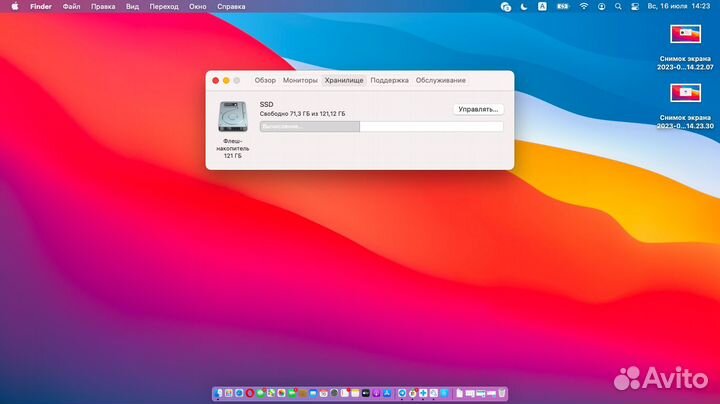720x404 pixels.
Task: Click the storage usage bar
Action: tap(381, 126)
